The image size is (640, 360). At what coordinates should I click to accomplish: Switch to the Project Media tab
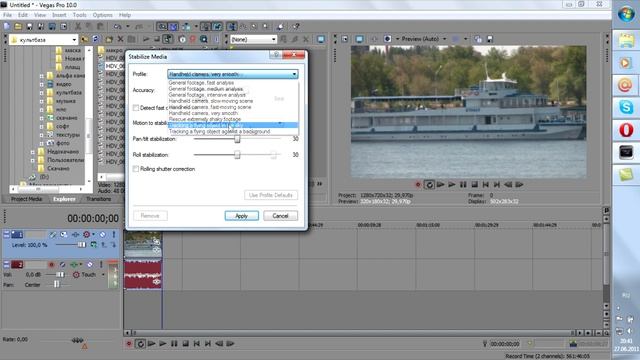[27, 199]
